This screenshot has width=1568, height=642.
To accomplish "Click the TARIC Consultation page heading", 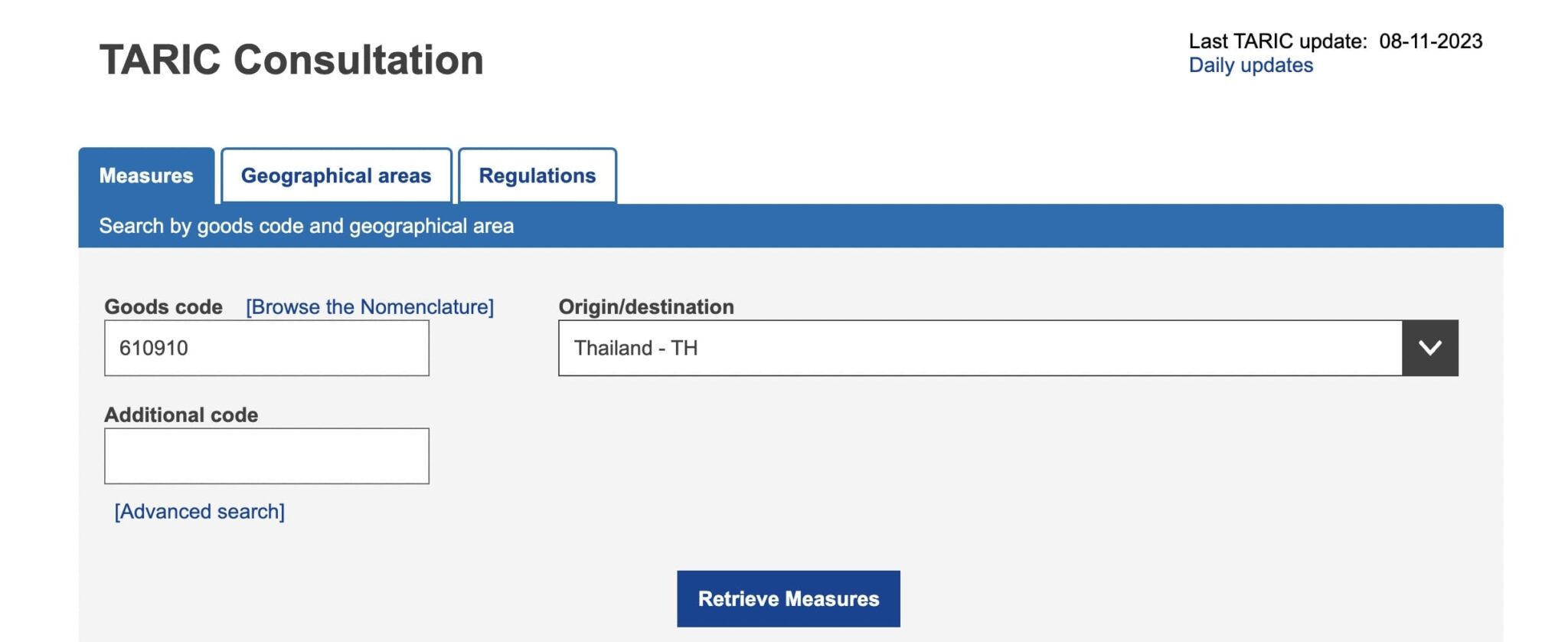I will coord(291,60).
